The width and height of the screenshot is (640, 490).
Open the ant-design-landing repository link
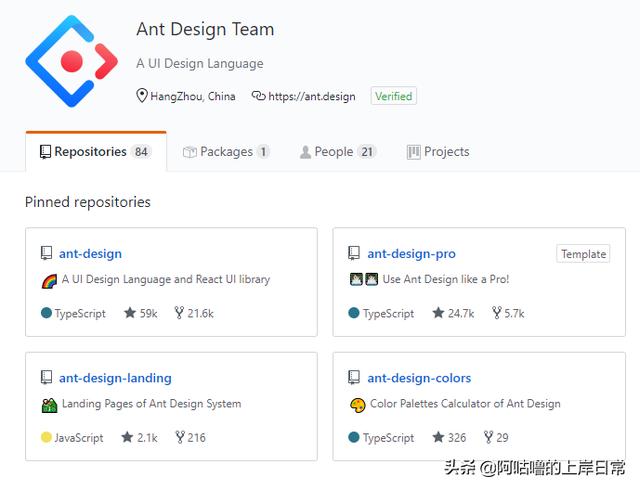(115, 378)
